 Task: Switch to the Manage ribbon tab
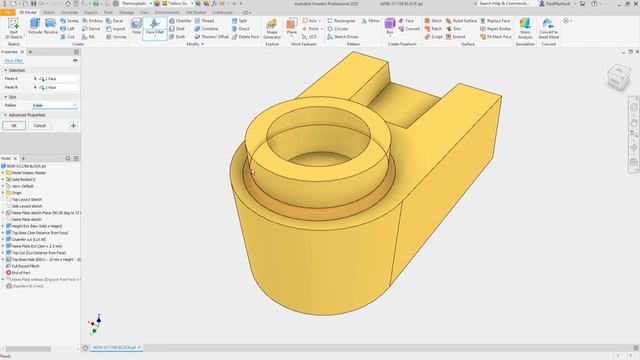(126, 13)
